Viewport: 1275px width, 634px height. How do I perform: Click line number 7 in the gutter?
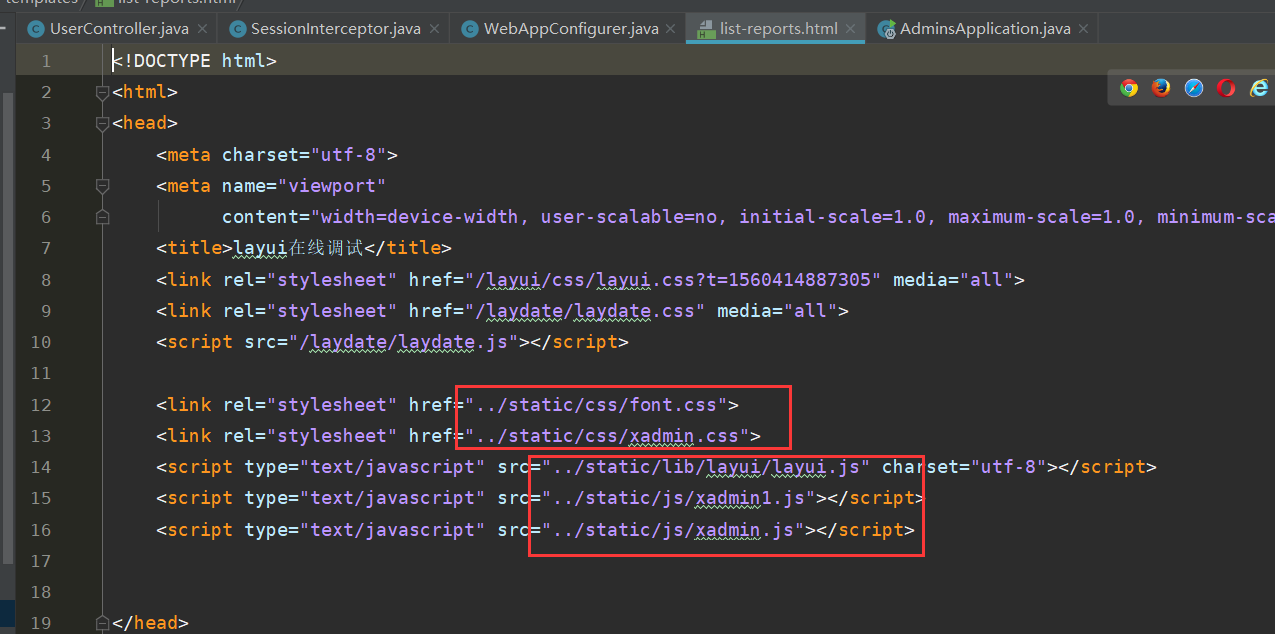click(46, 248)
